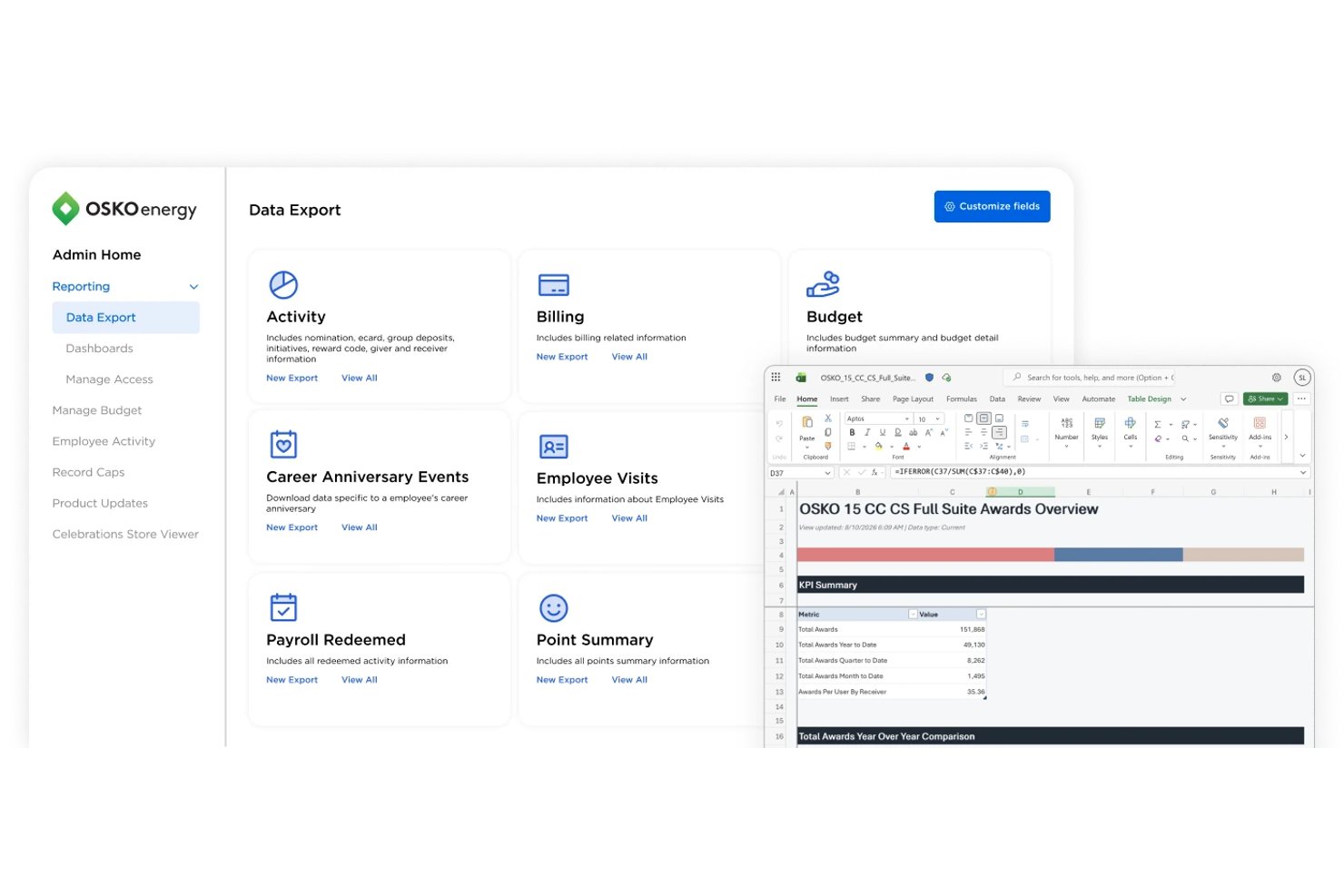Open Excel settings gear
The height and width of the screenshot is (896, 1344).
click(x=1276, y=378)
